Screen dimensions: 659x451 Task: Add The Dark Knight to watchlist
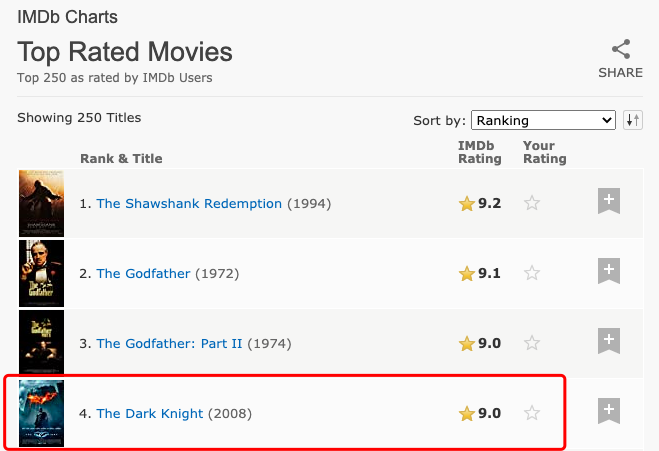pos(609,411)
